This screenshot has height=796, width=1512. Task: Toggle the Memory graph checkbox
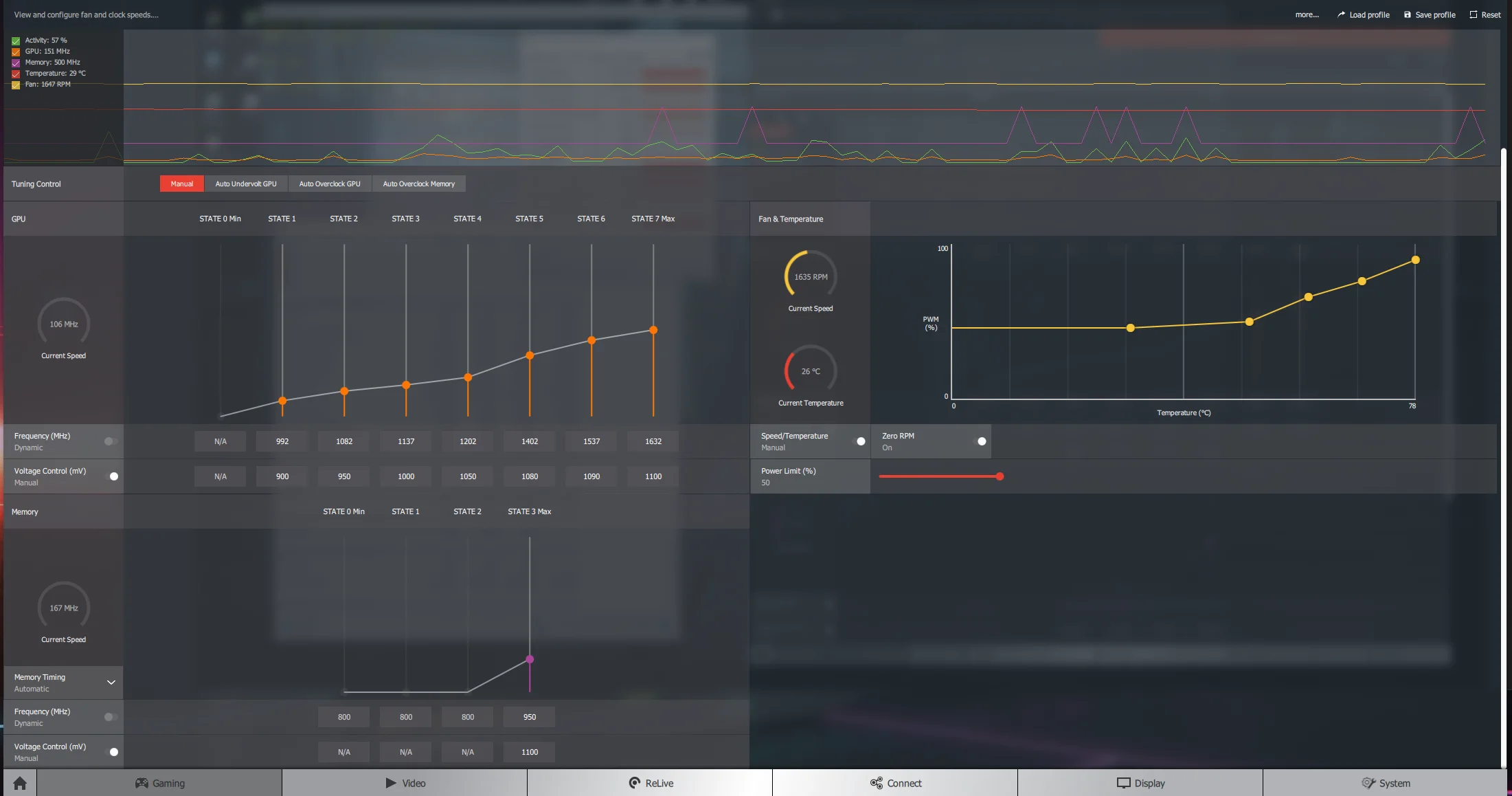tap(16, 63)
